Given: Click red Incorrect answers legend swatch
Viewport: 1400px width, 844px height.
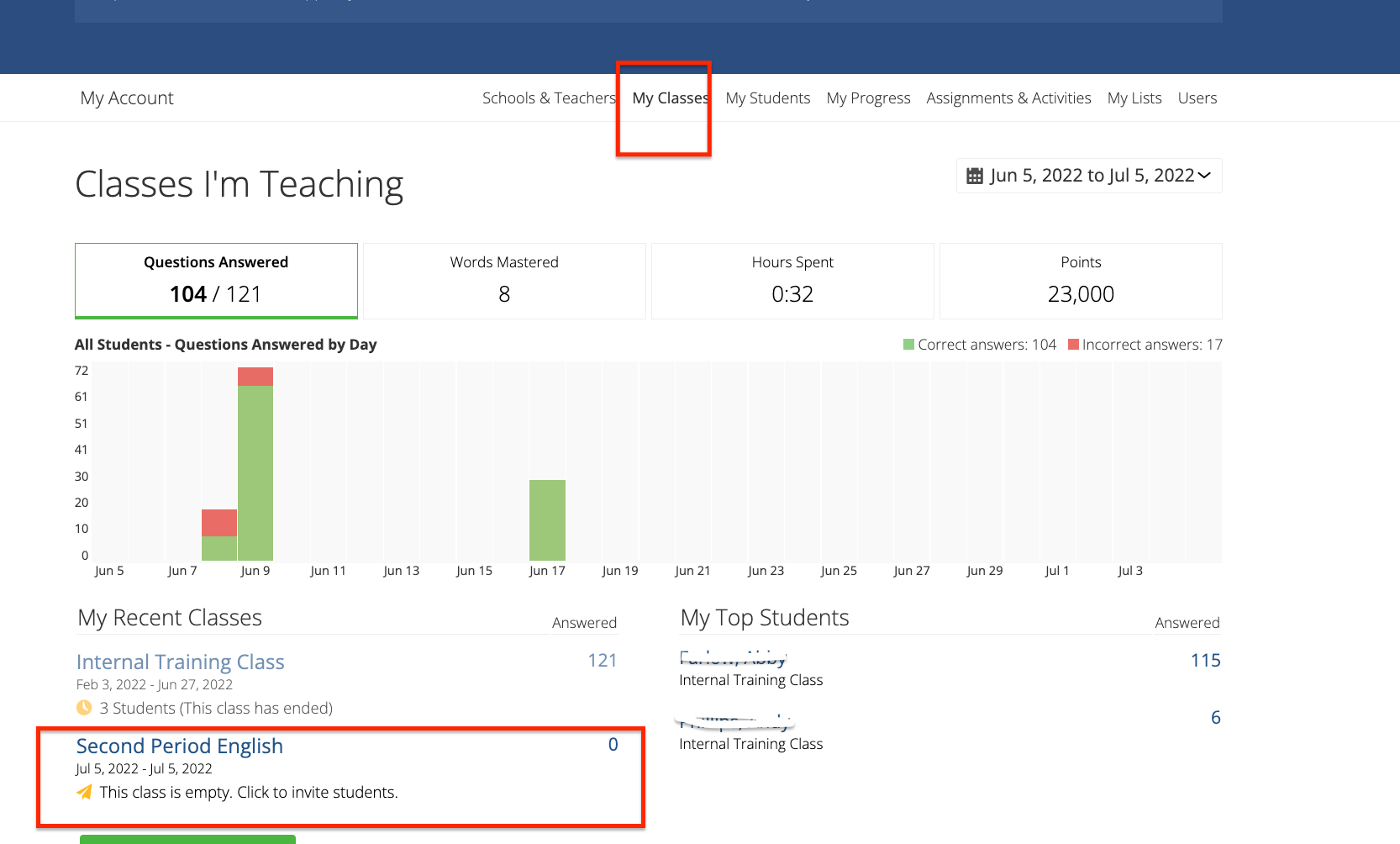Looking at the screenshot, I should (x=1073, y=345).
